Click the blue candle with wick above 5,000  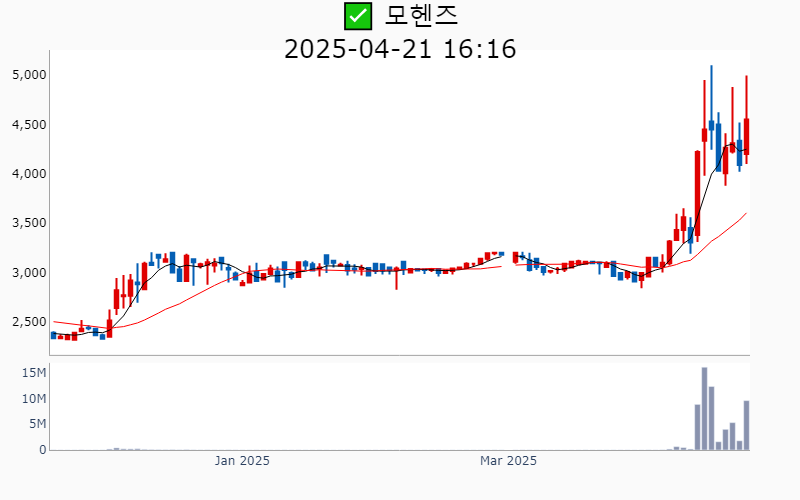[x=711, y=108]
